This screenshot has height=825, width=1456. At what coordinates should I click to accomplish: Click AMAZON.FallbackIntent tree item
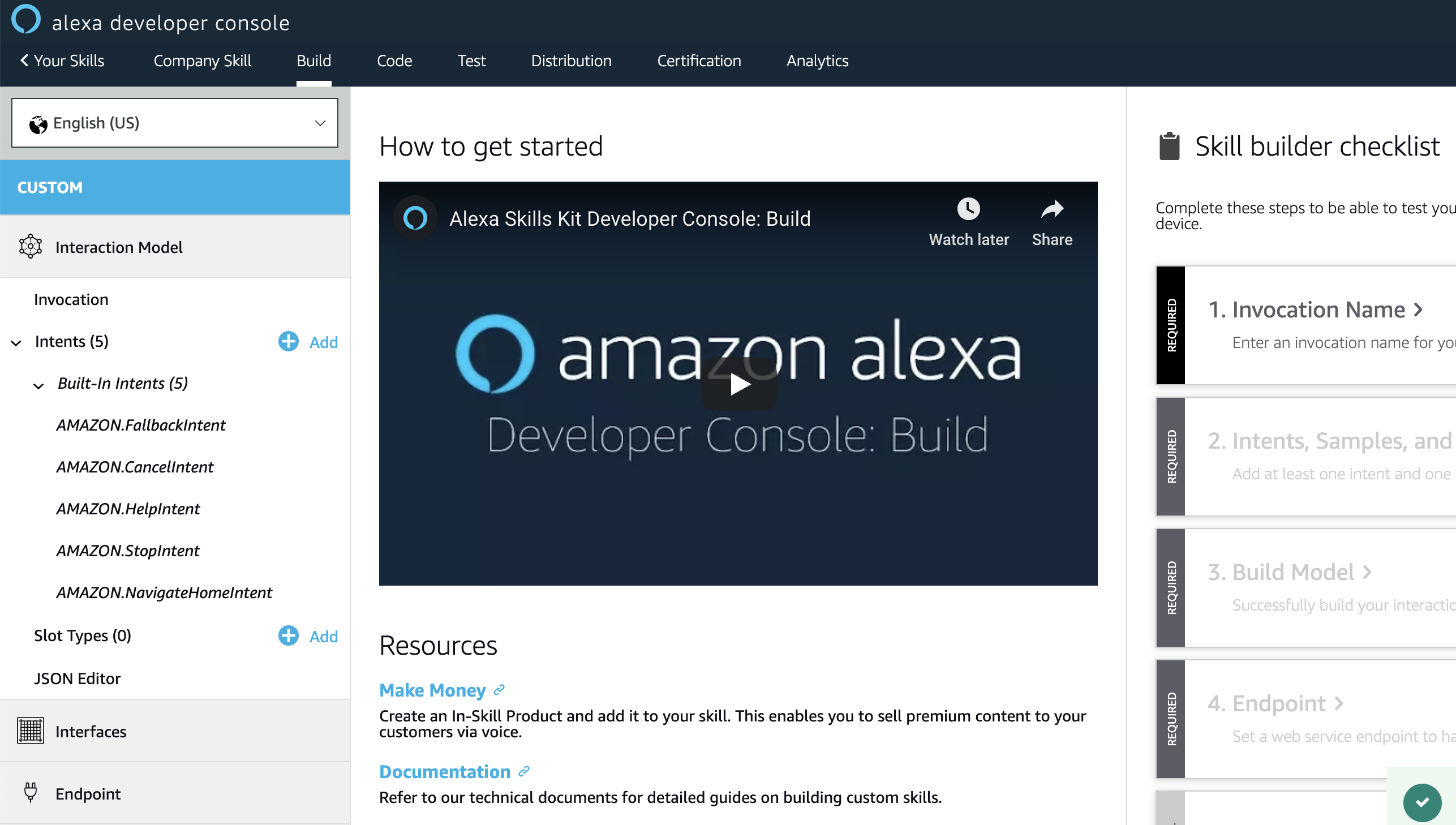pos(141,424)
